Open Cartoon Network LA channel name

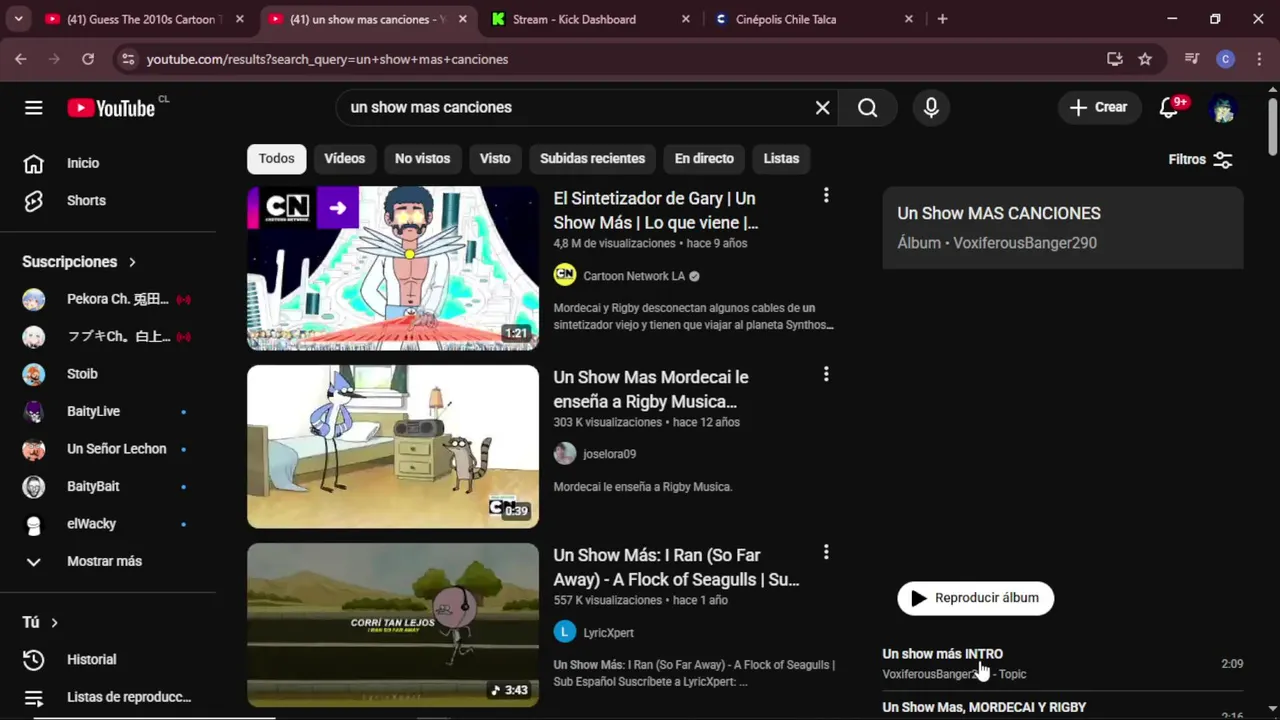click(634, 276)
